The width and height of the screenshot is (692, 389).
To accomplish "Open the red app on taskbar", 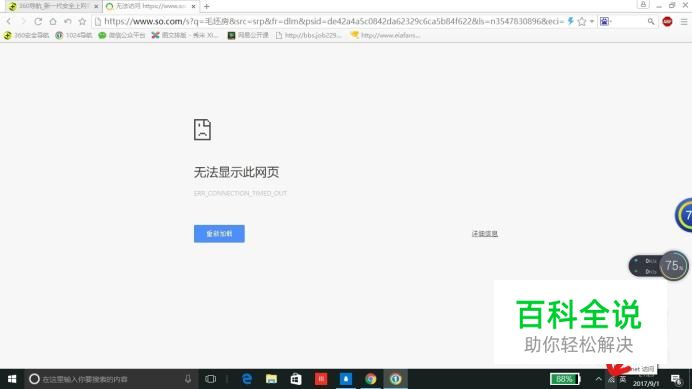I will tap(321, 379).
